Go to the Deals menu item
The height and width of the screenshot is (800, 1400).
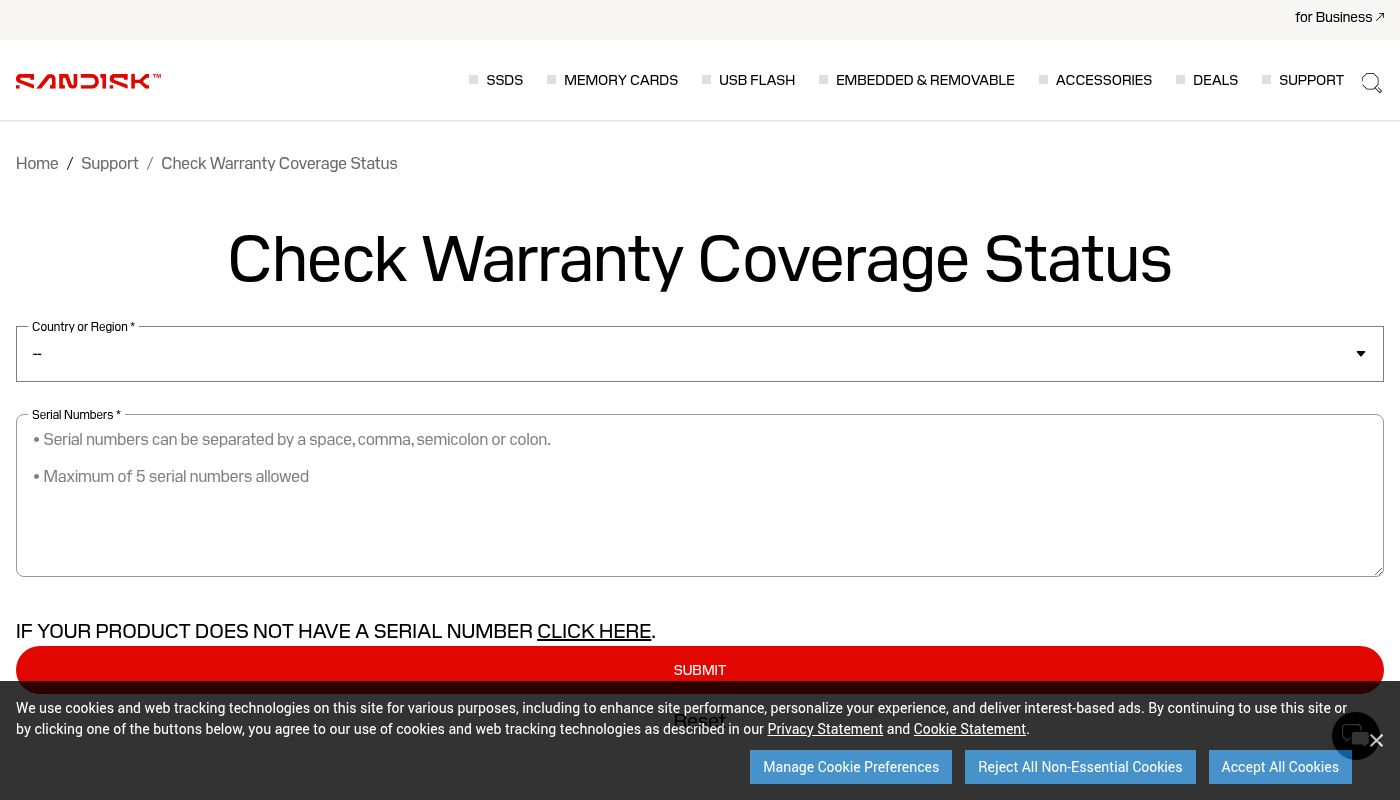(1215, 80)
